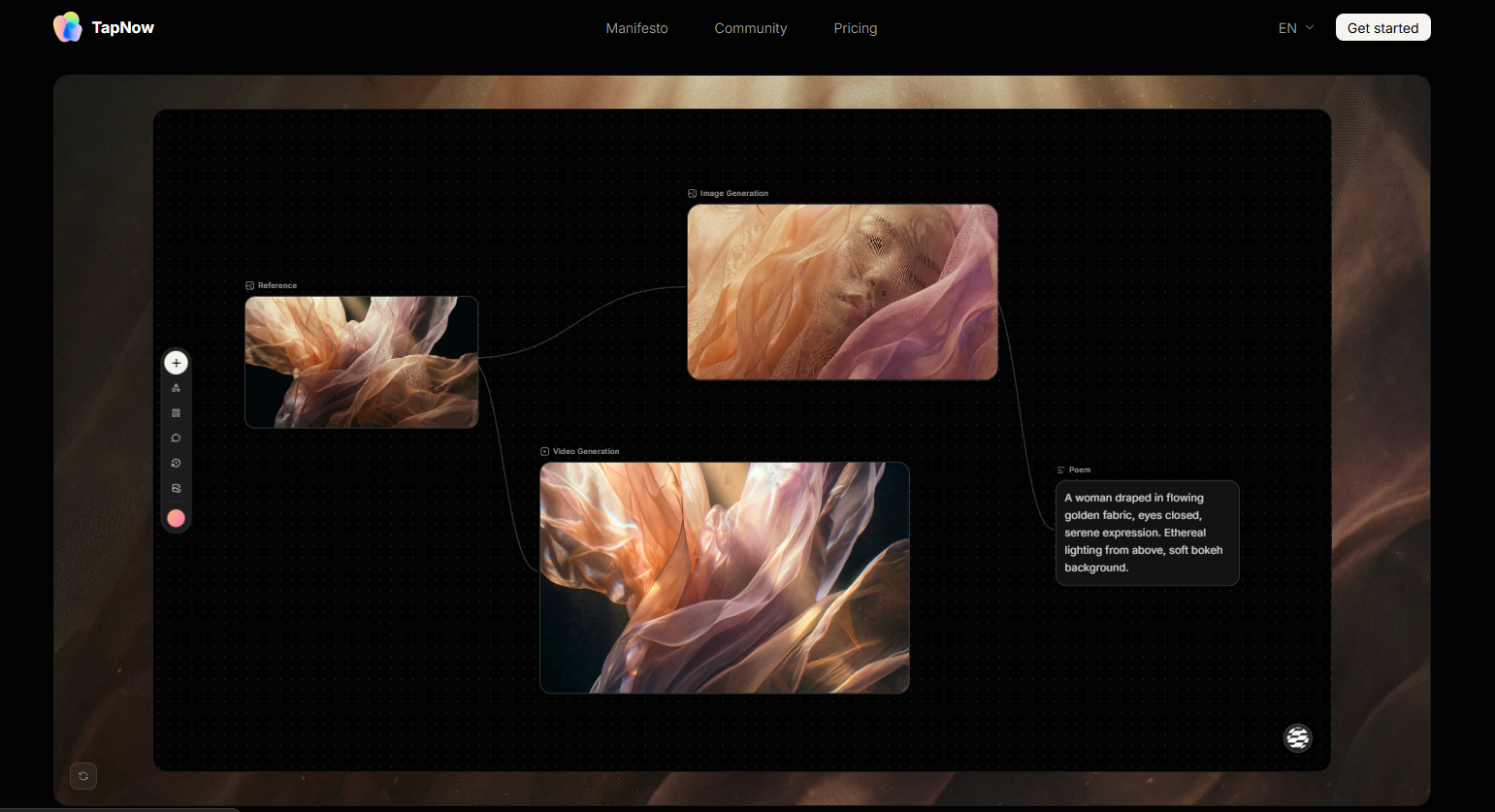1495x812 pixels.
Task: Click the image assets icon in sidebar
Action: pyautogui.click(x=176, y=489)
